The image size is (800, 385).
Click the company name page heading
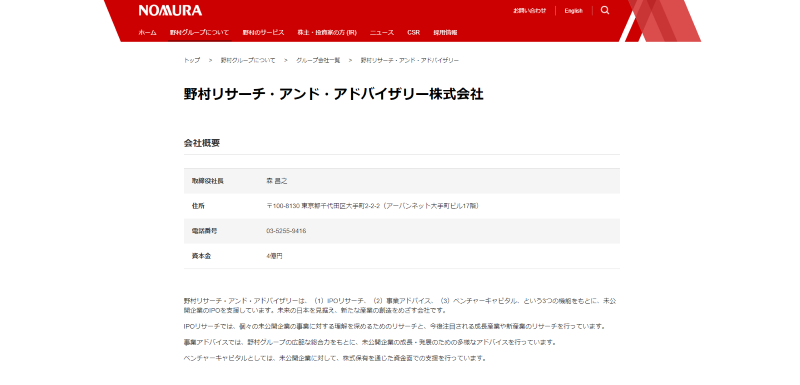334,94
